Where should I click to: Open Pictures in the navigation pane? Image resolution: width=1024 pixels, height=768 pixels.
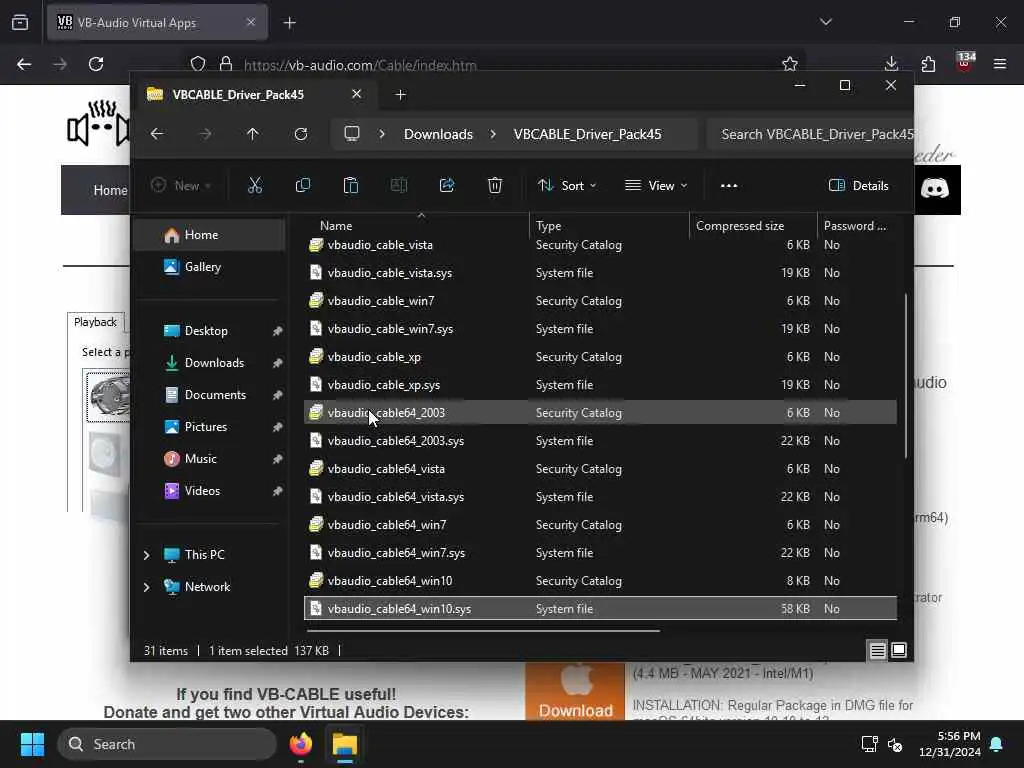pyautogui.click(x=209, y=427)
